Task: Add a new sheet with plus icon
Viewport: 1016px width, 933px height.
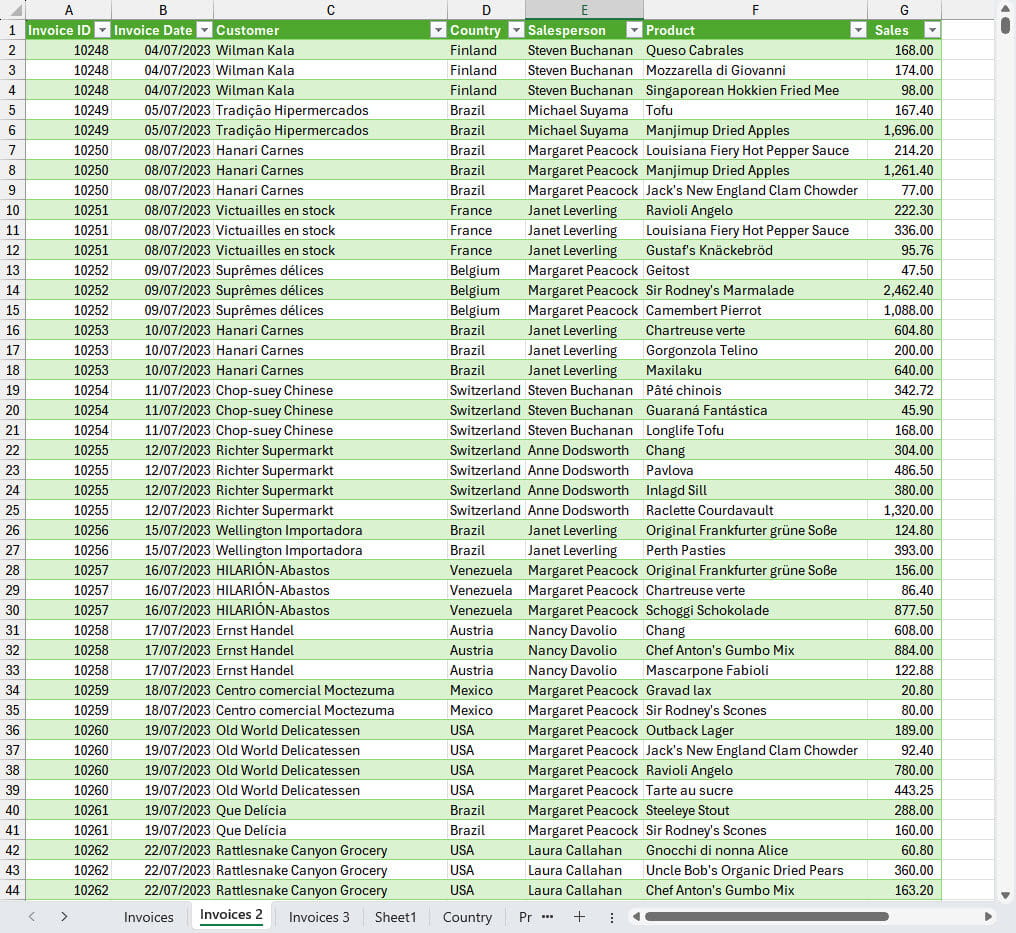Action: 579,916
